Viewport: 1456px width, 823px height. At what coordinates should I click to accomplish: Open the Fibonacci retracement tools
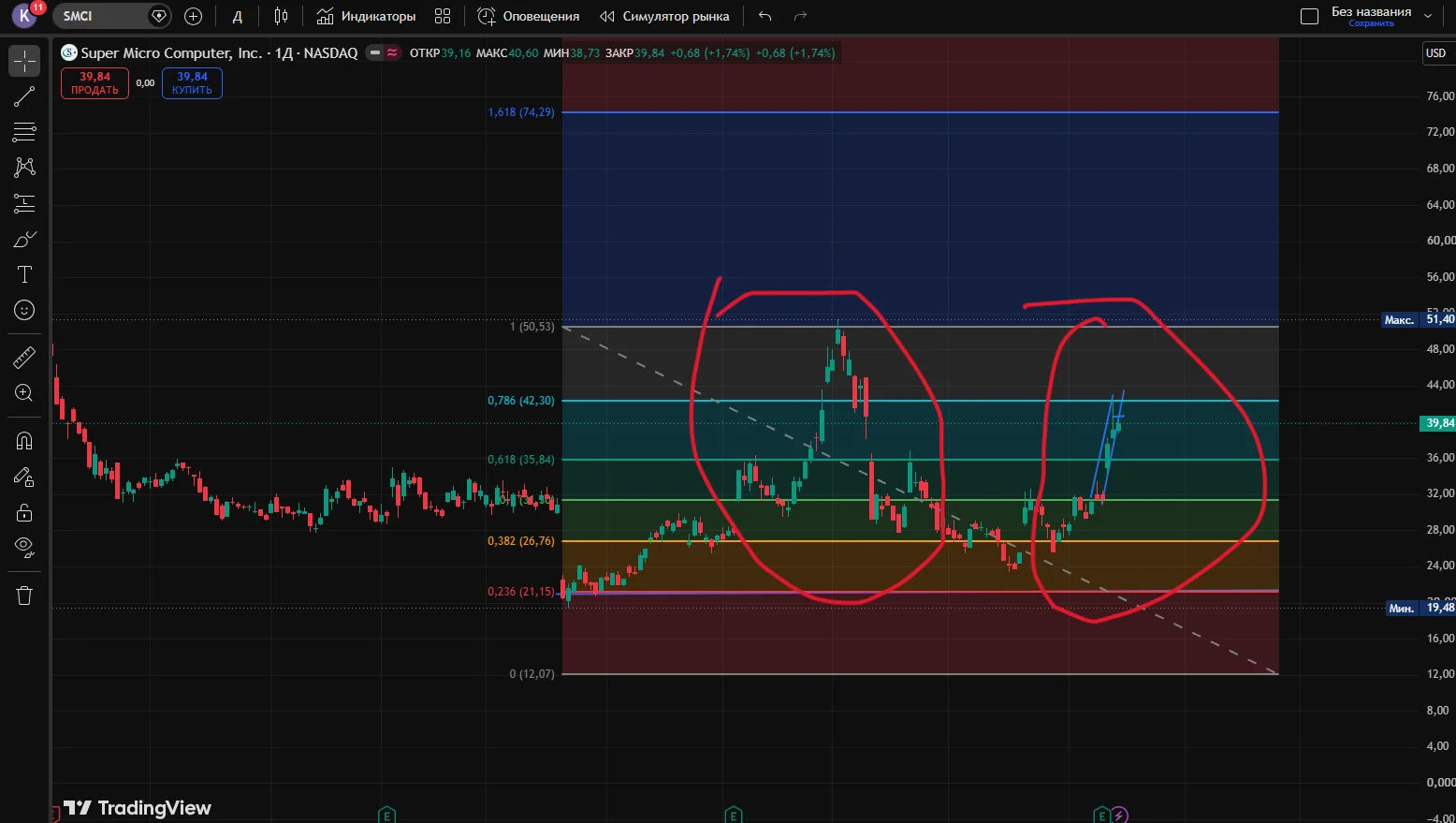24,132
